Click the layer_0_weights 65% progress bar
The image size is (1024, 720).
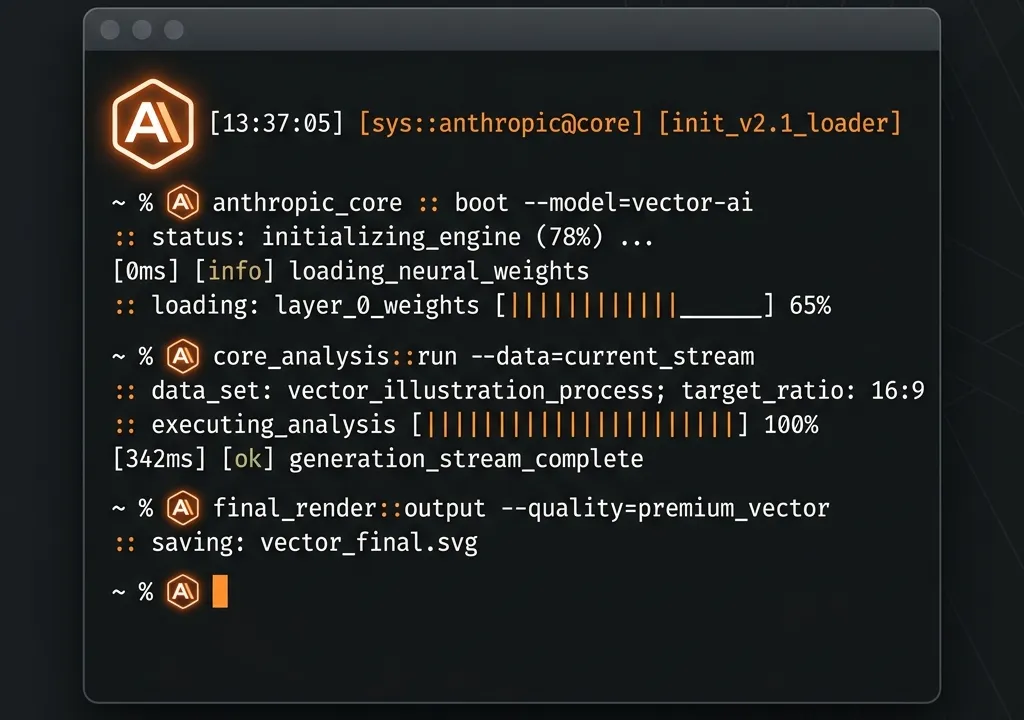click(x=635, y=305)
